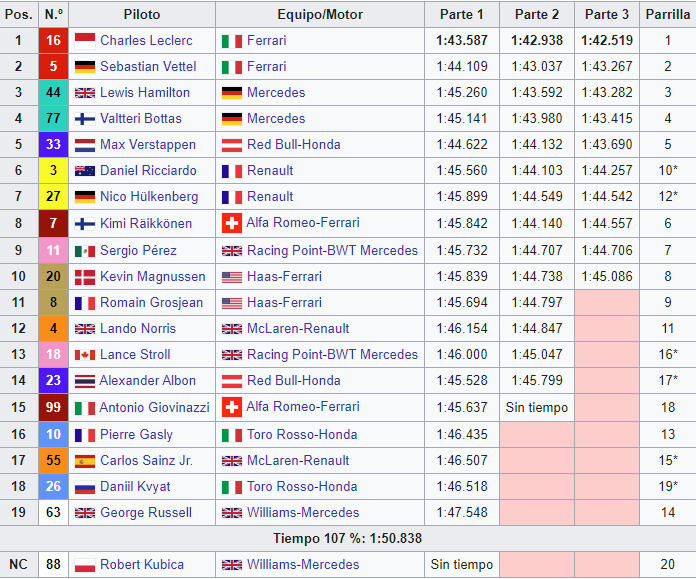Screen dimensions: 696x579
Task: Click the Danish flag beside Kevin Magnussen
Action: tap(85, 277)
